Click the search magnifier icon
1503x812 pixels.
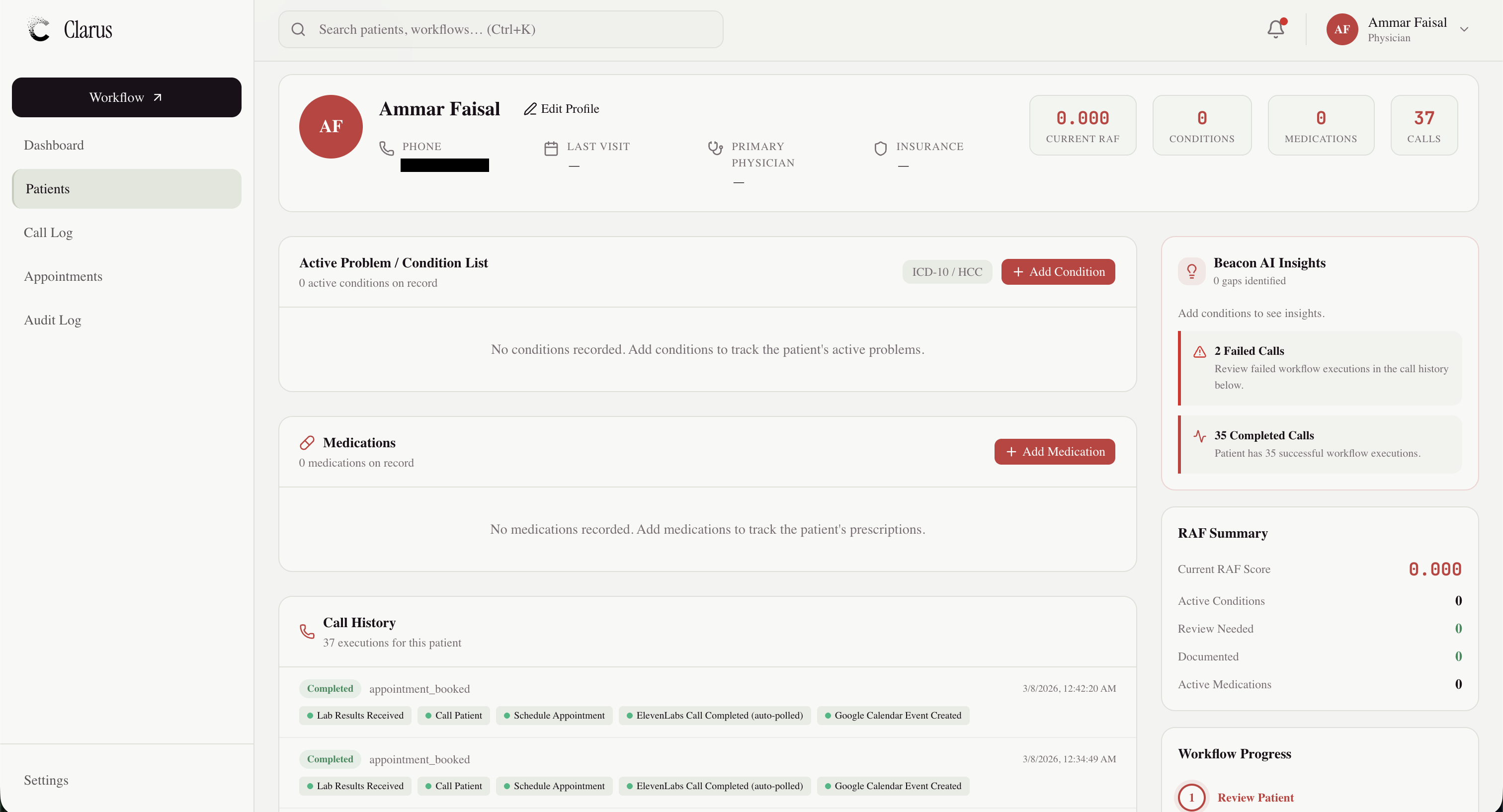pos(298,29)
